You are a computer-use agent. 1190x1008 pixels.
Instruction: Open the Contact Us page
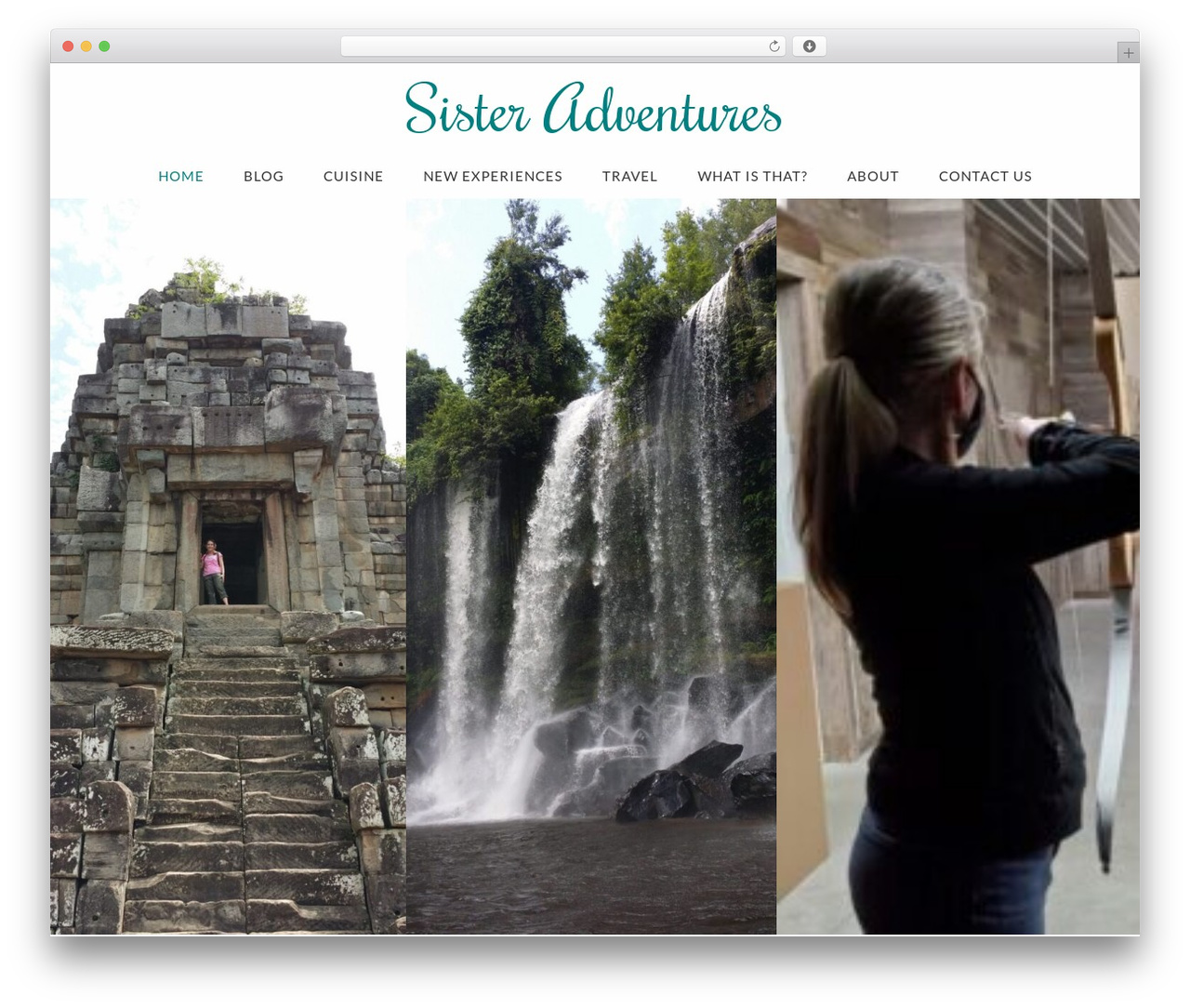985,176
